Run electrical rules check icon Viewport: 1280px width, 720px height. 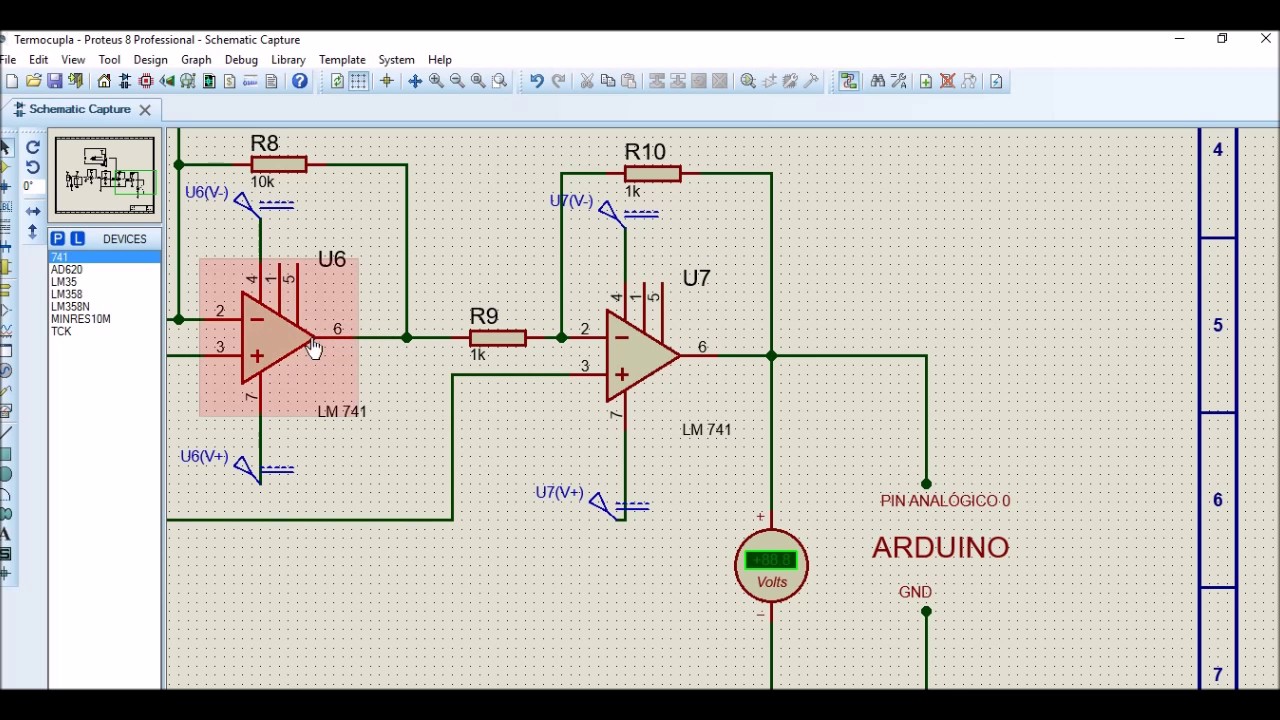(x=996, y=81)
